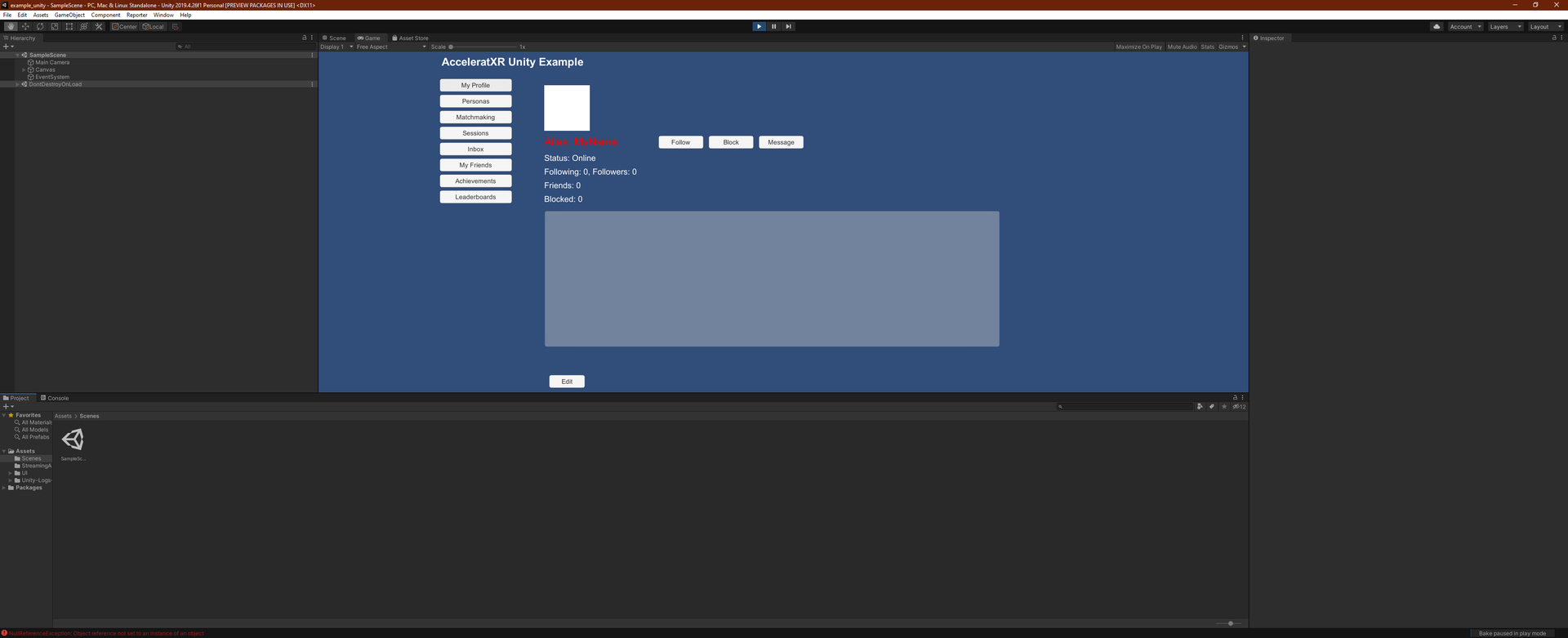Screen dimensions: 1568x638
Task: Toggle Maximize On Play
Action: click(1138, 47)
